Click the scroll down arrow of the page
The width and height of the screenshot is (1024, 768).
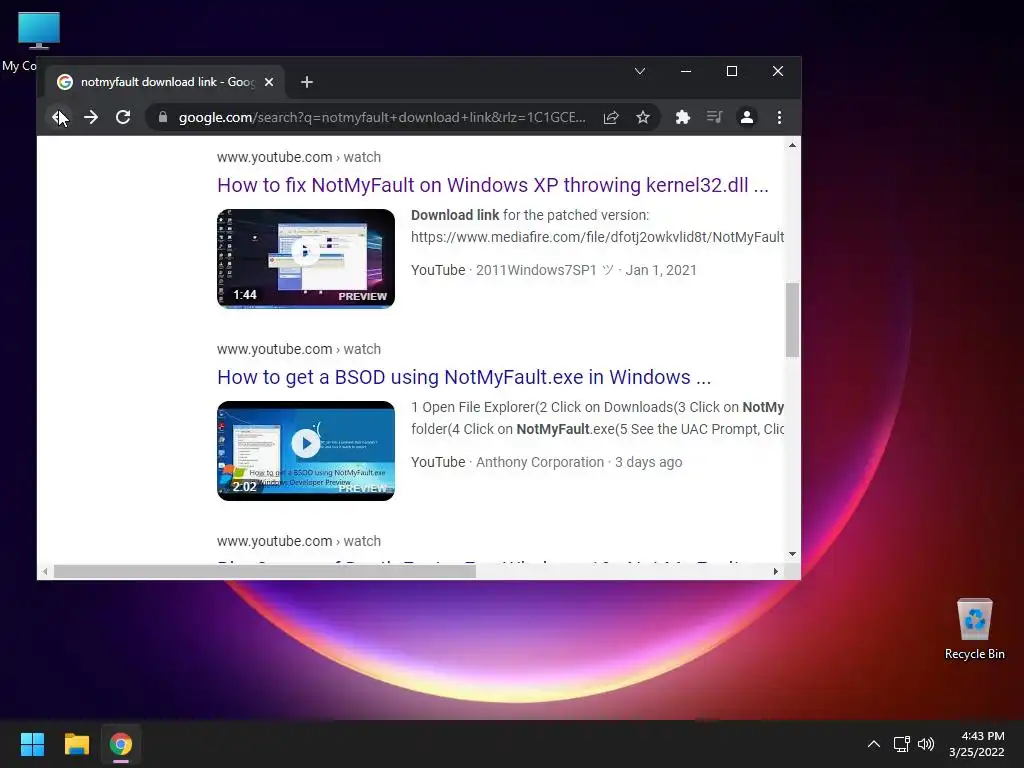[792, 554]
